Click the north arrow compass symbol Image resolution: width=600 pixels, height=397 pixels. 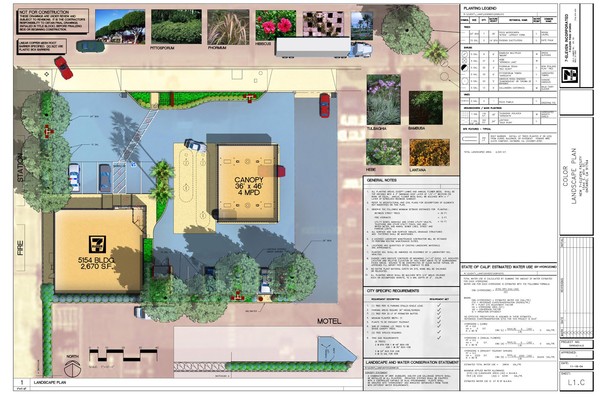(72, 368)
